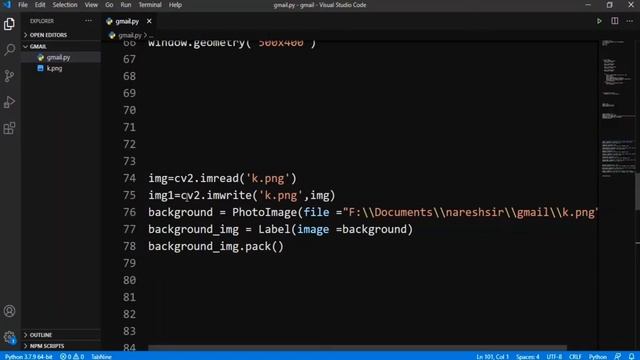This screenshot has width=640, height=360.
Task: Click TabNine in status bar
Action: click(x=101, y=356)
